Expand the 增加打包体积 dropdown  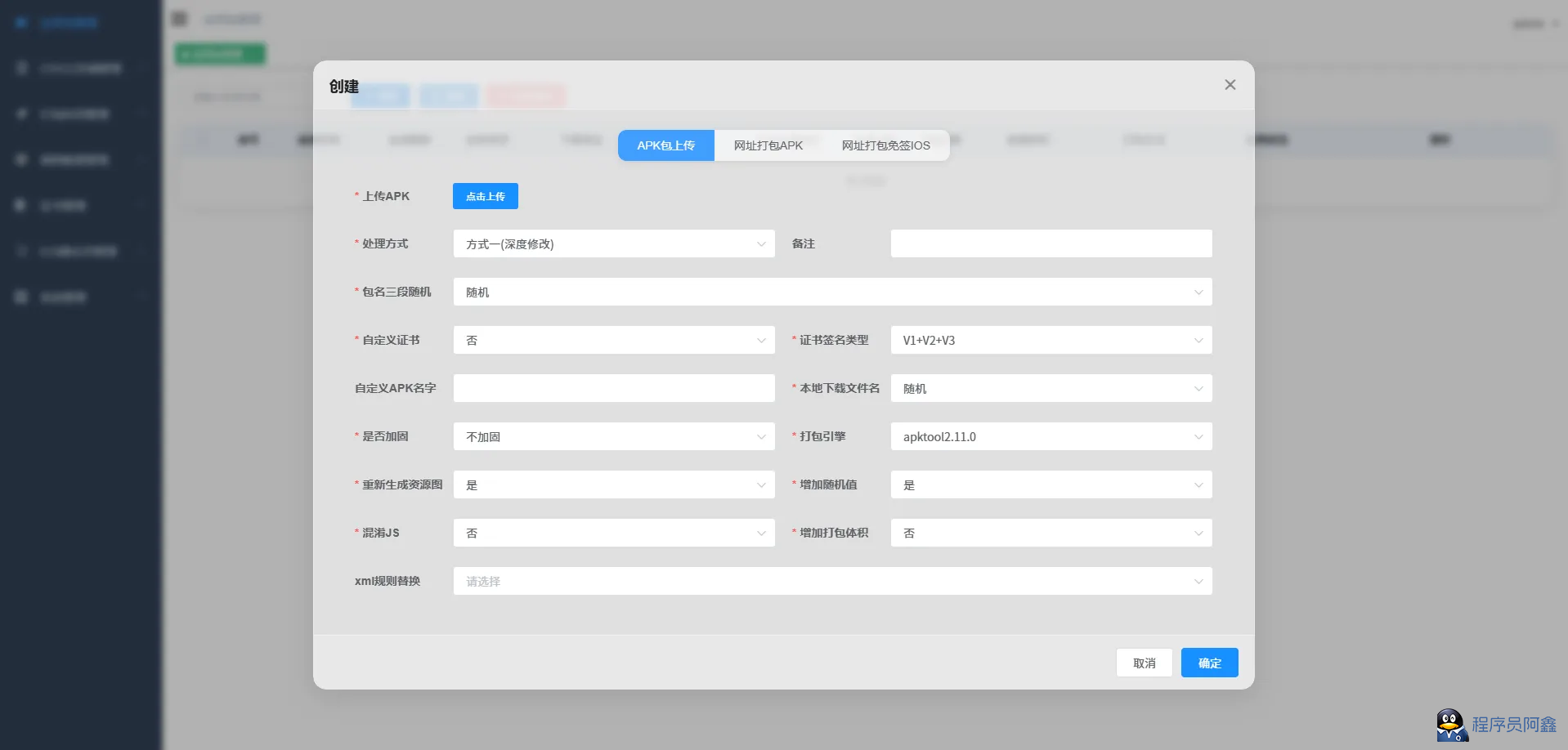(x=1051, y=533)
